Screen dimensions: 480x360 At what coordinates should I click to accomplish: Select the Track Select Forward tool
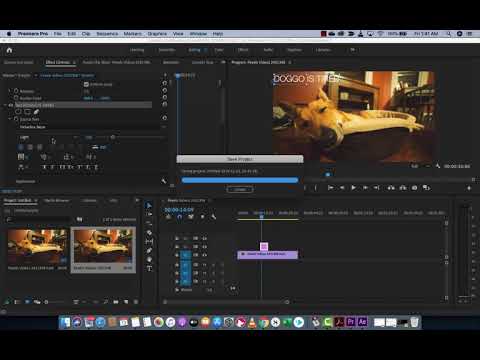click(x=149, y=214)
